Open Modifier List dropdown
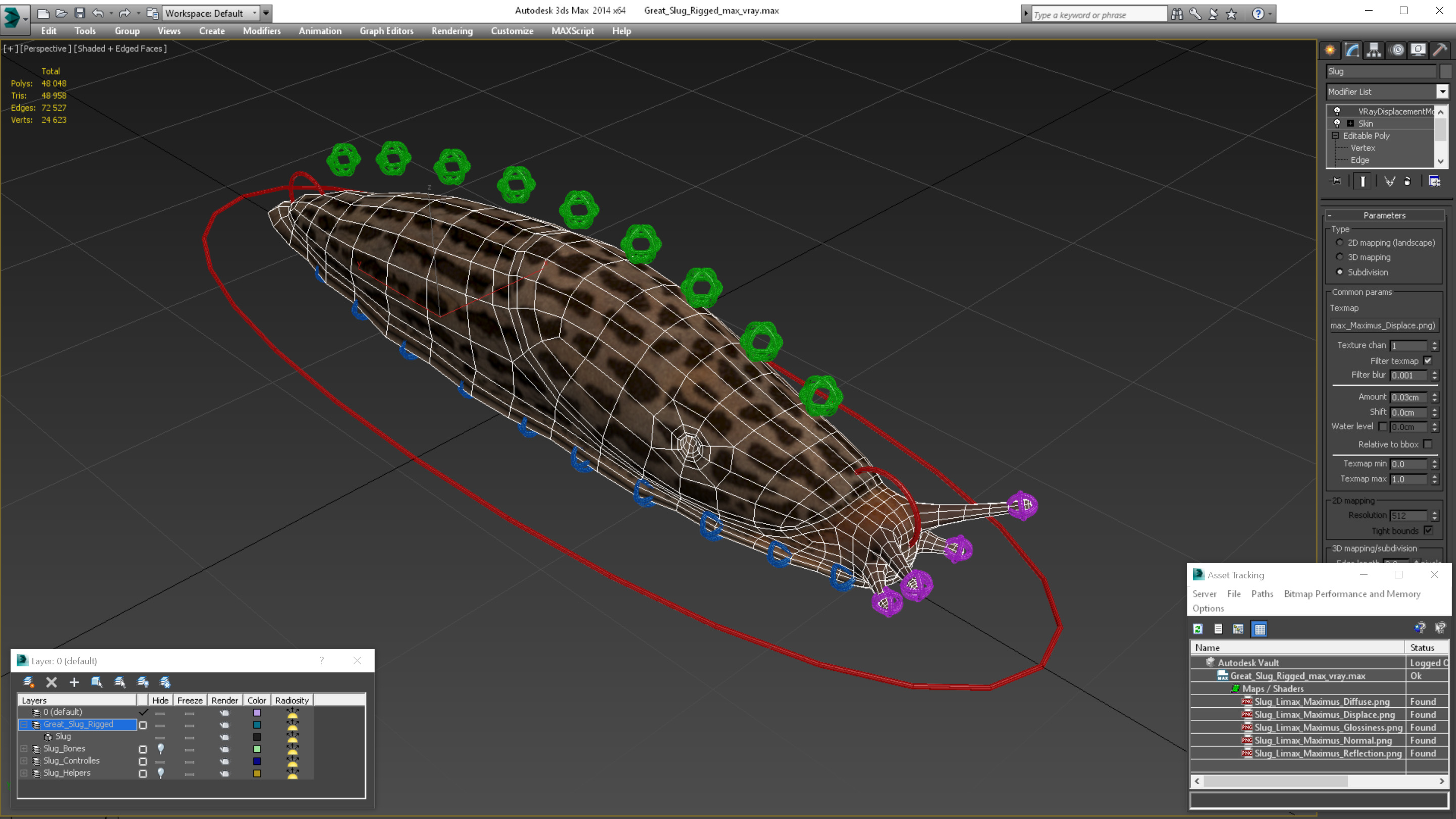 click(x=1442, y=92)
